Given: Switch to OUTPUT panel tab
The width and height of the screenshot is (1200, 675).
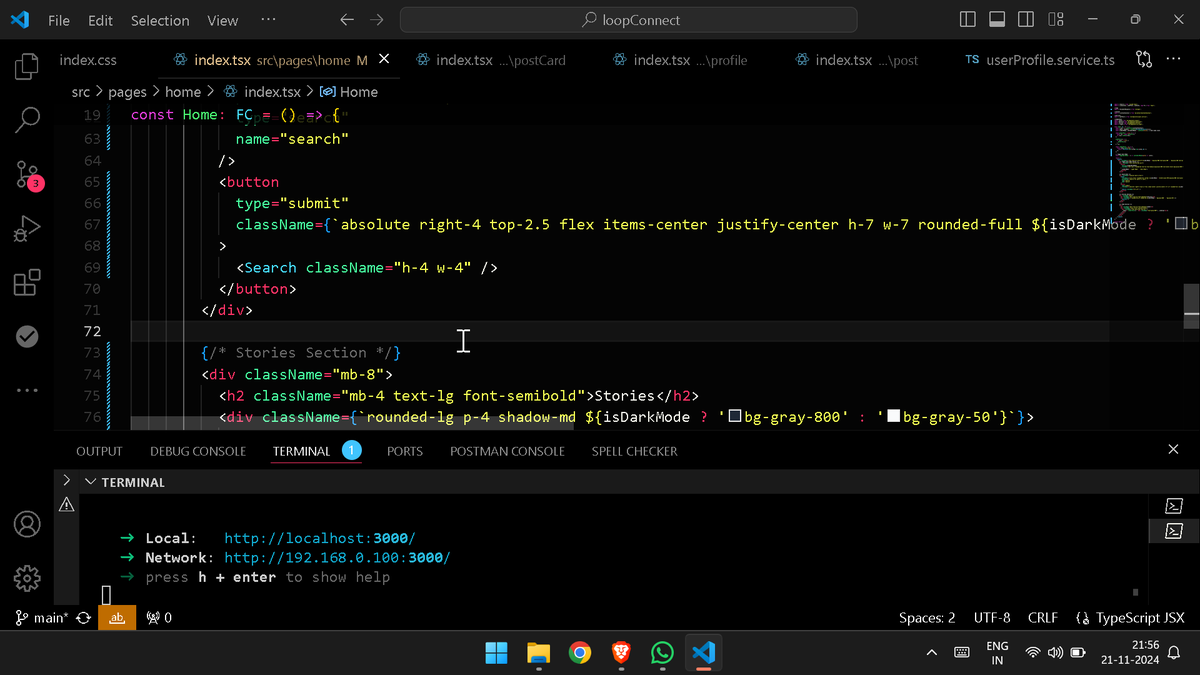Looking at the screenshot, I should [99, 451].
